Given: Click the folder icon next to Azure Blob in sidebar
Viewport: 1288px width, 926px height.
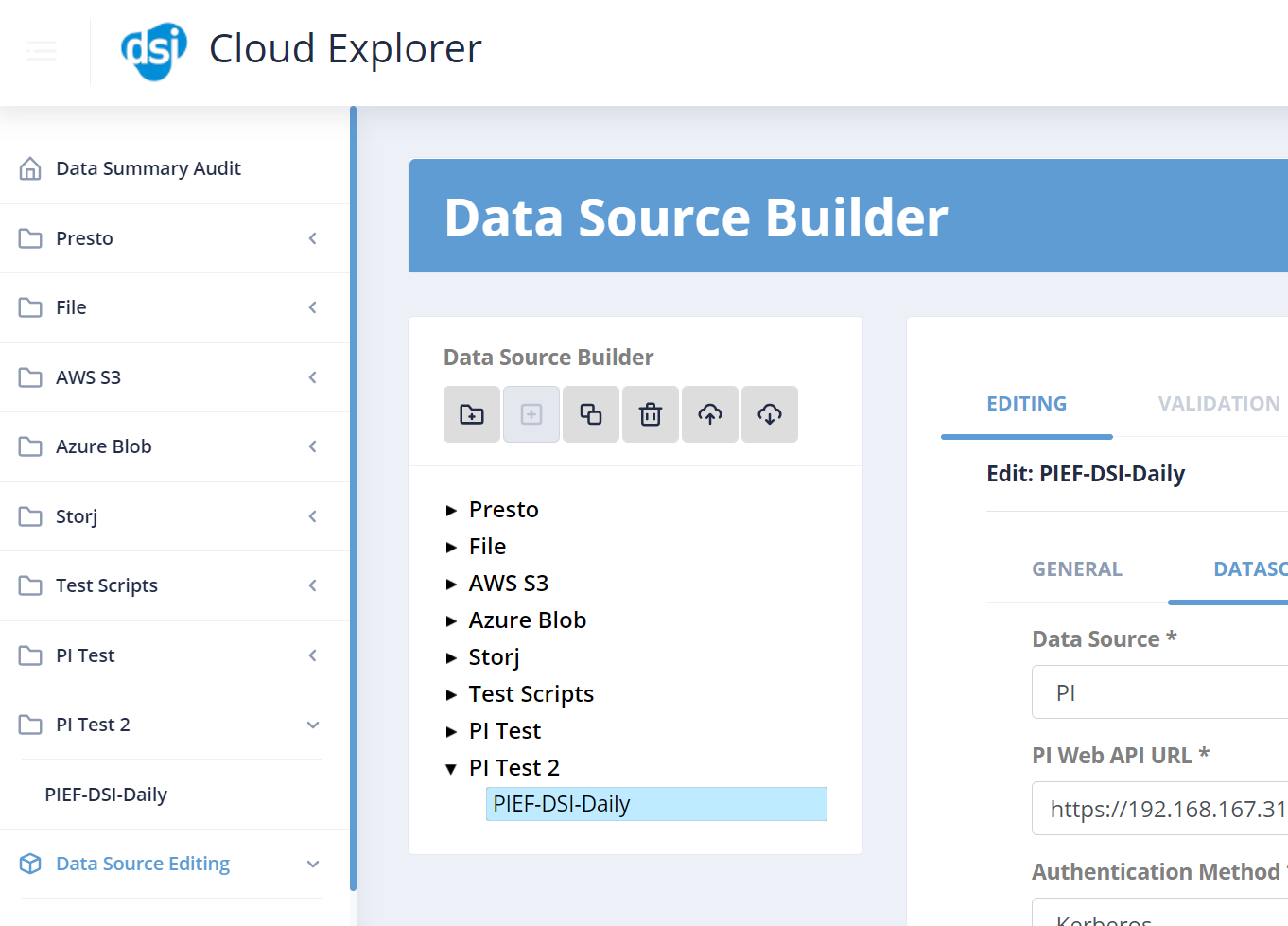Looking at the screenshot, I should pyautogui.click(x=30, y=446).
